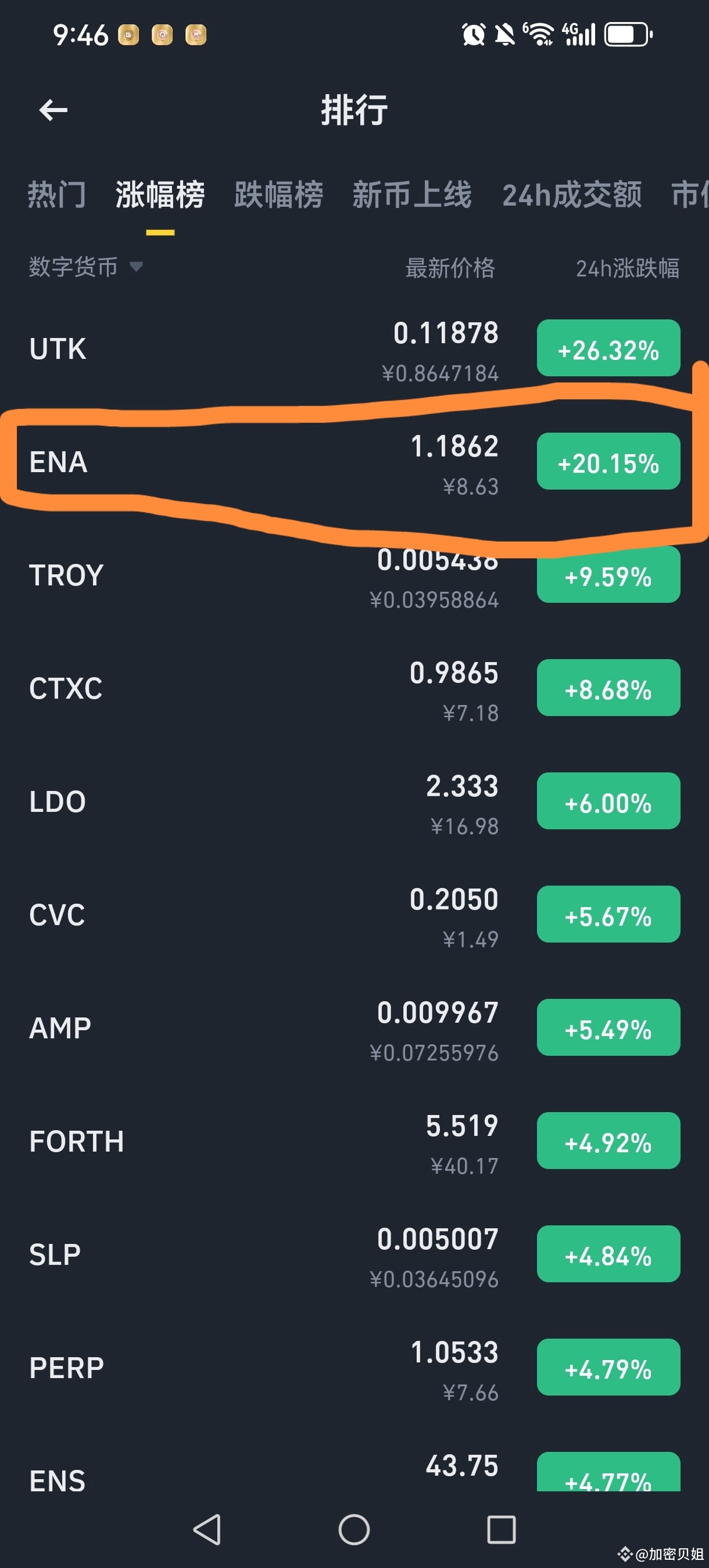The height and width of the screenshot is (1568, 709).
Task: Tap the recent apps square icon
Action: tap(502, 1529)
